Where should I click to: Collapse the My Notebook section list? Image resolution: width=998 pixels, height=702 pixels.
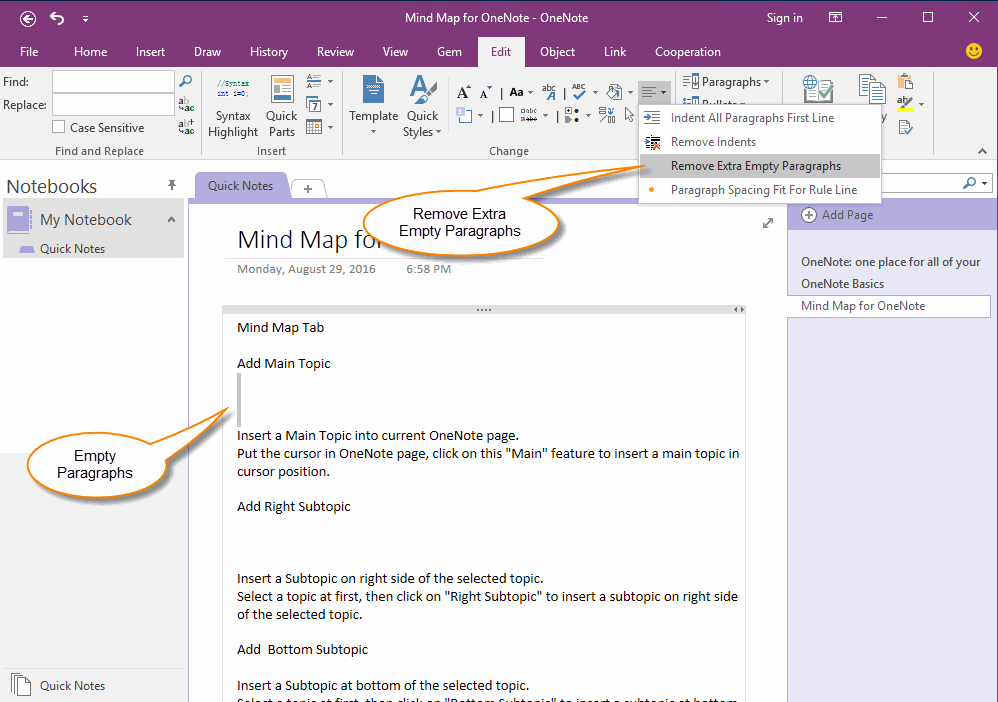(171, 220)
